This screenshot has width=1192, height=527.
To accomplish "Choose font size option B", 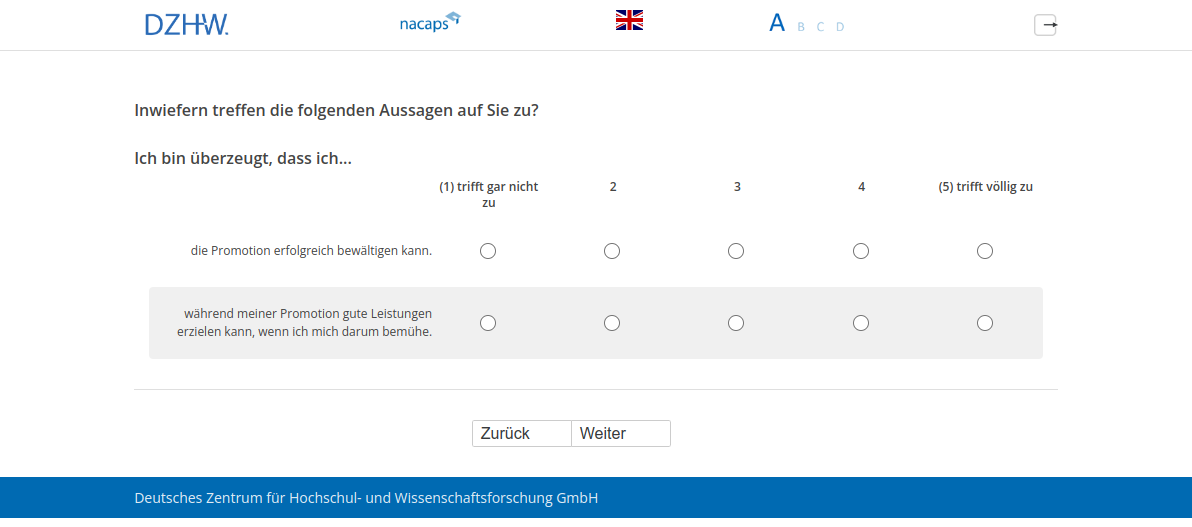I will [801, 27].
